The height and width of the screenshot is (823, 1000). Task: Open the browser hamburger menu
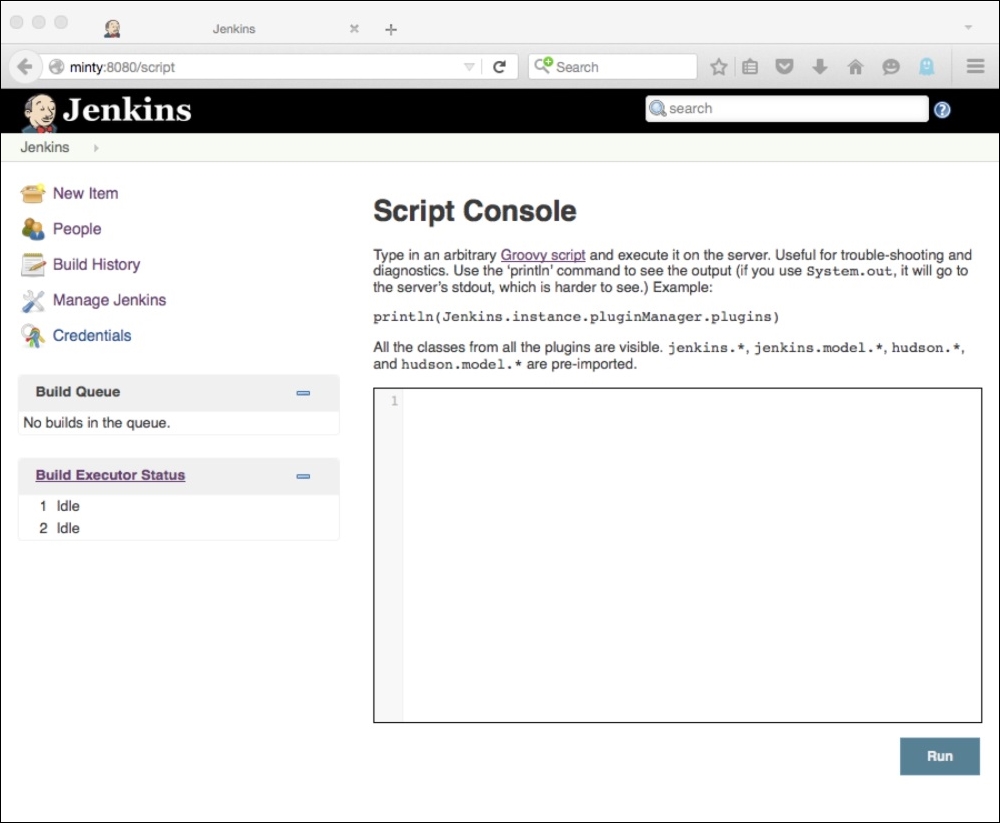point(975,66)
